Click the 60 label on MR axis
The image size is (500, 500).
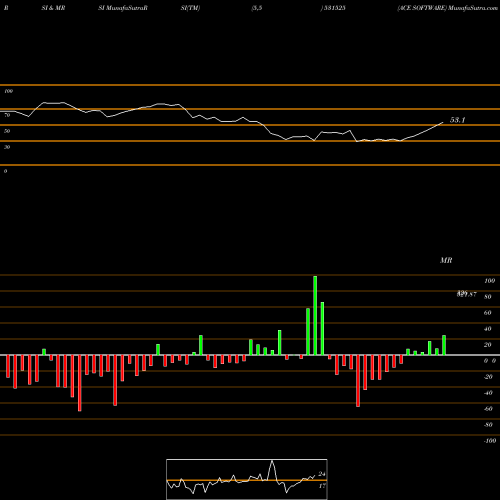488,313
